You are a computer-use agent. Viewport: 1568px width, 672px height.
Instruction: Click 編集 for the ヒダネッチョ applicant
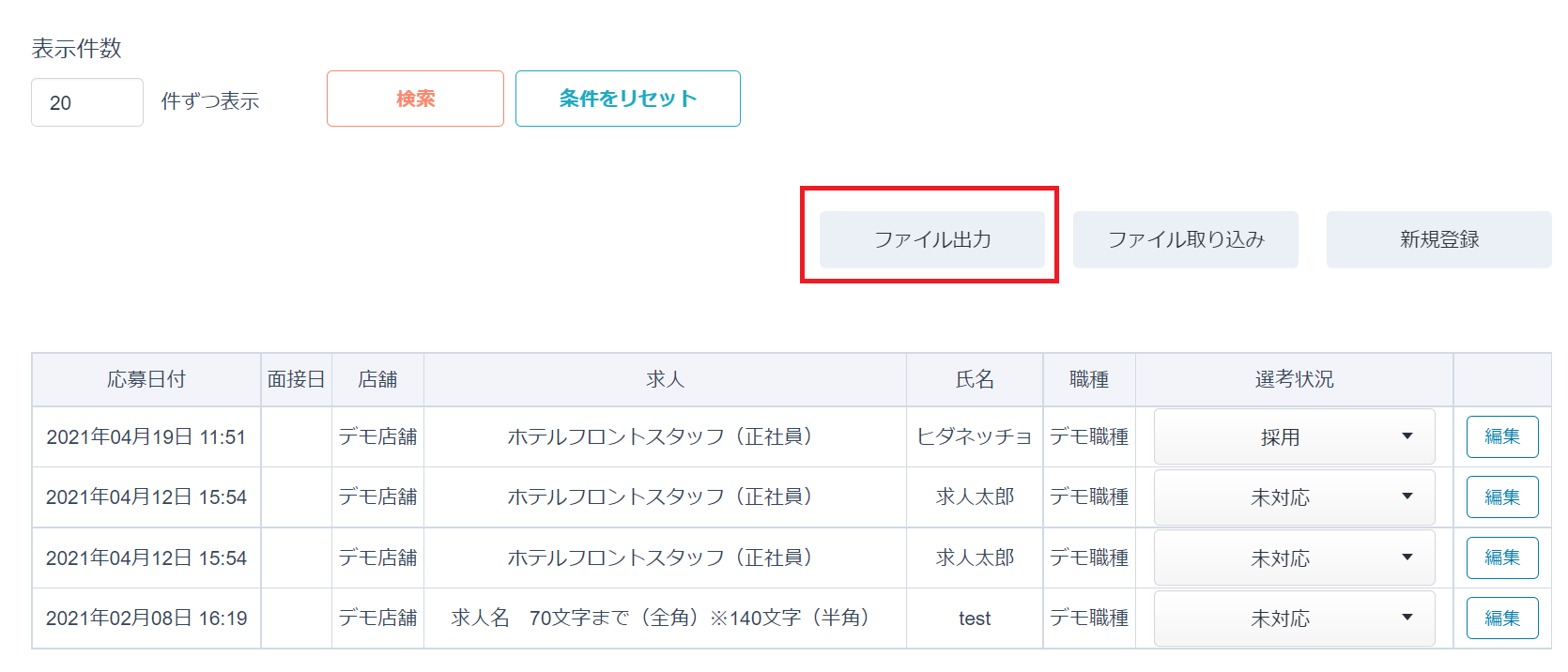coord(1501,436)
